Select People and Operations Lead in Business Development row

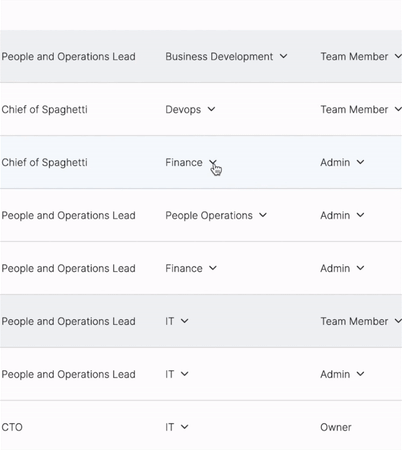68,57
